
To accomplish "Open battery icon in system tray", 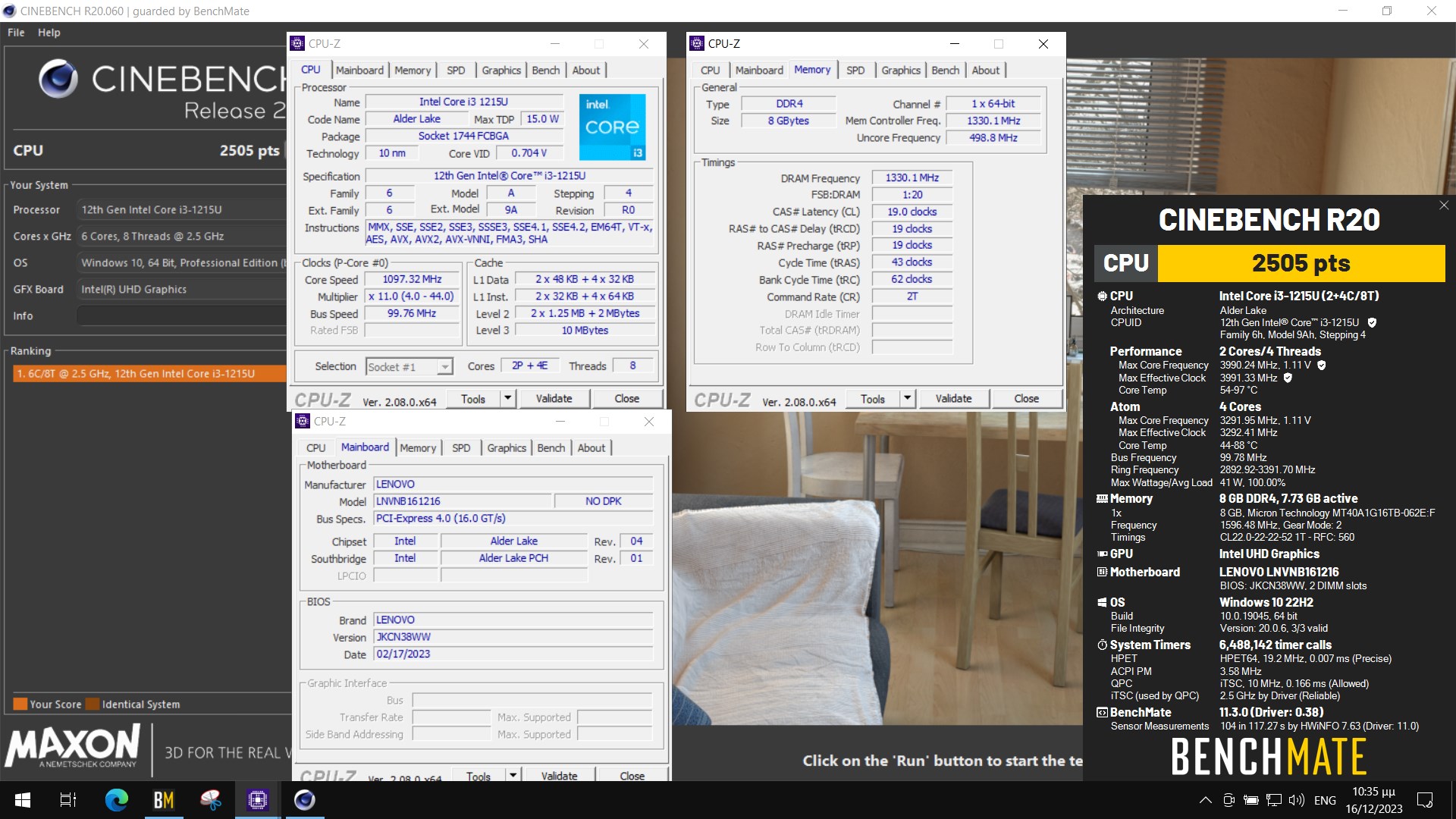I will pyautogui.click(x=1251, y=800).
